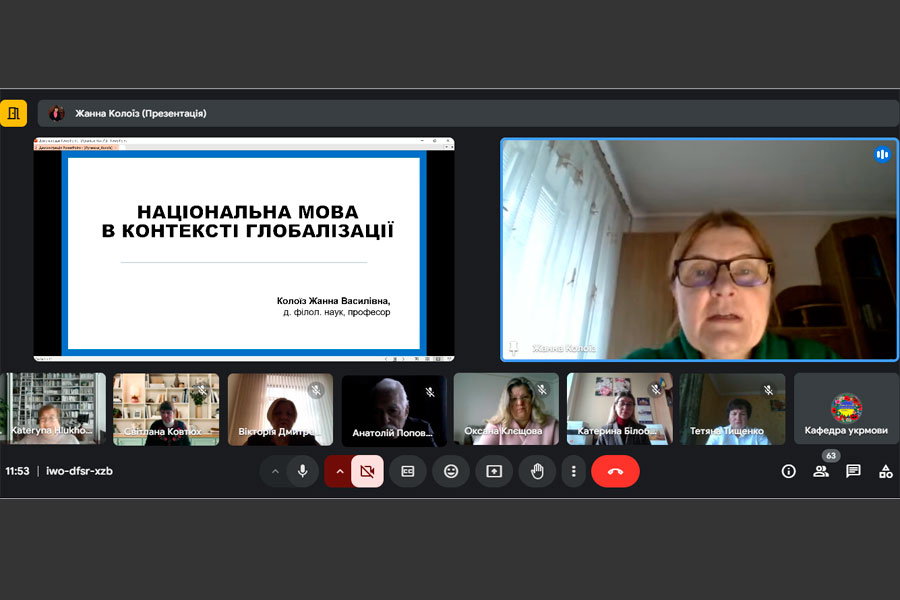Screen dimensions: 900x600
Task: Select Кафедра укрмови participant tile
Action: click(846, 409)
